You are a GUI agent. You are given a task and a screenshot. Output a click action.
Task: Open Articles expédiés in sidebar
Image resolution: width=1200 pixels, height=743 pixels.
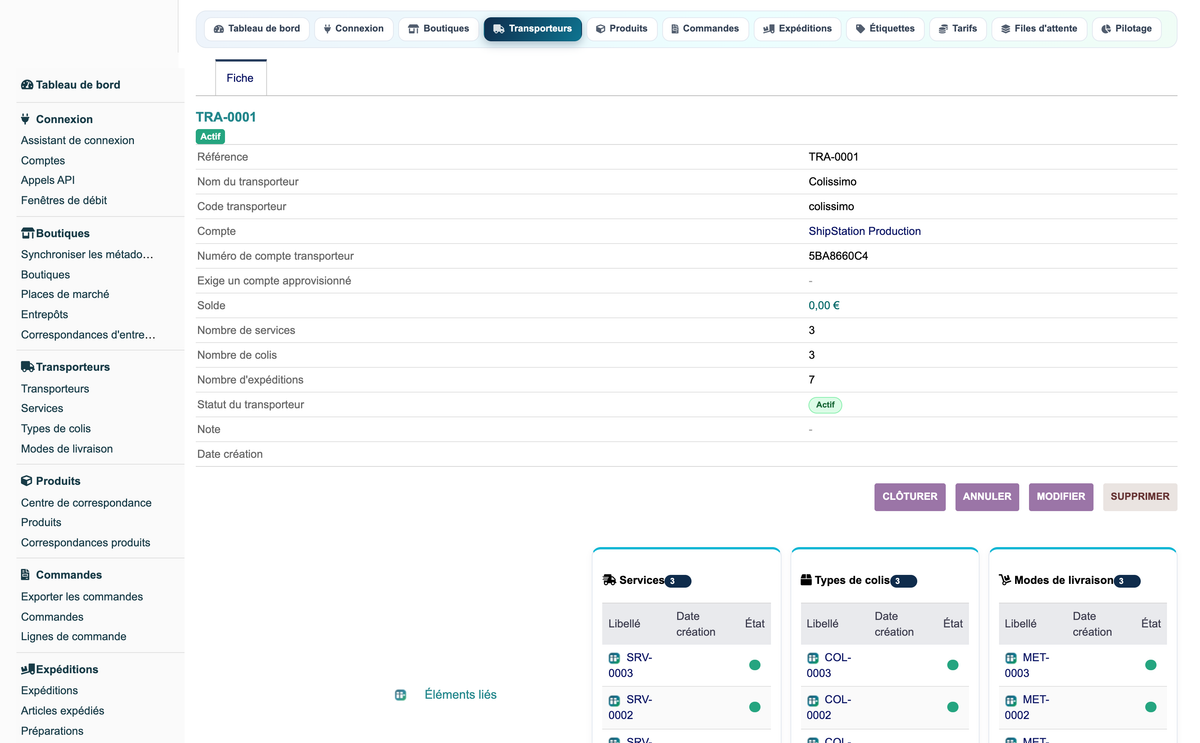[63, 711]
